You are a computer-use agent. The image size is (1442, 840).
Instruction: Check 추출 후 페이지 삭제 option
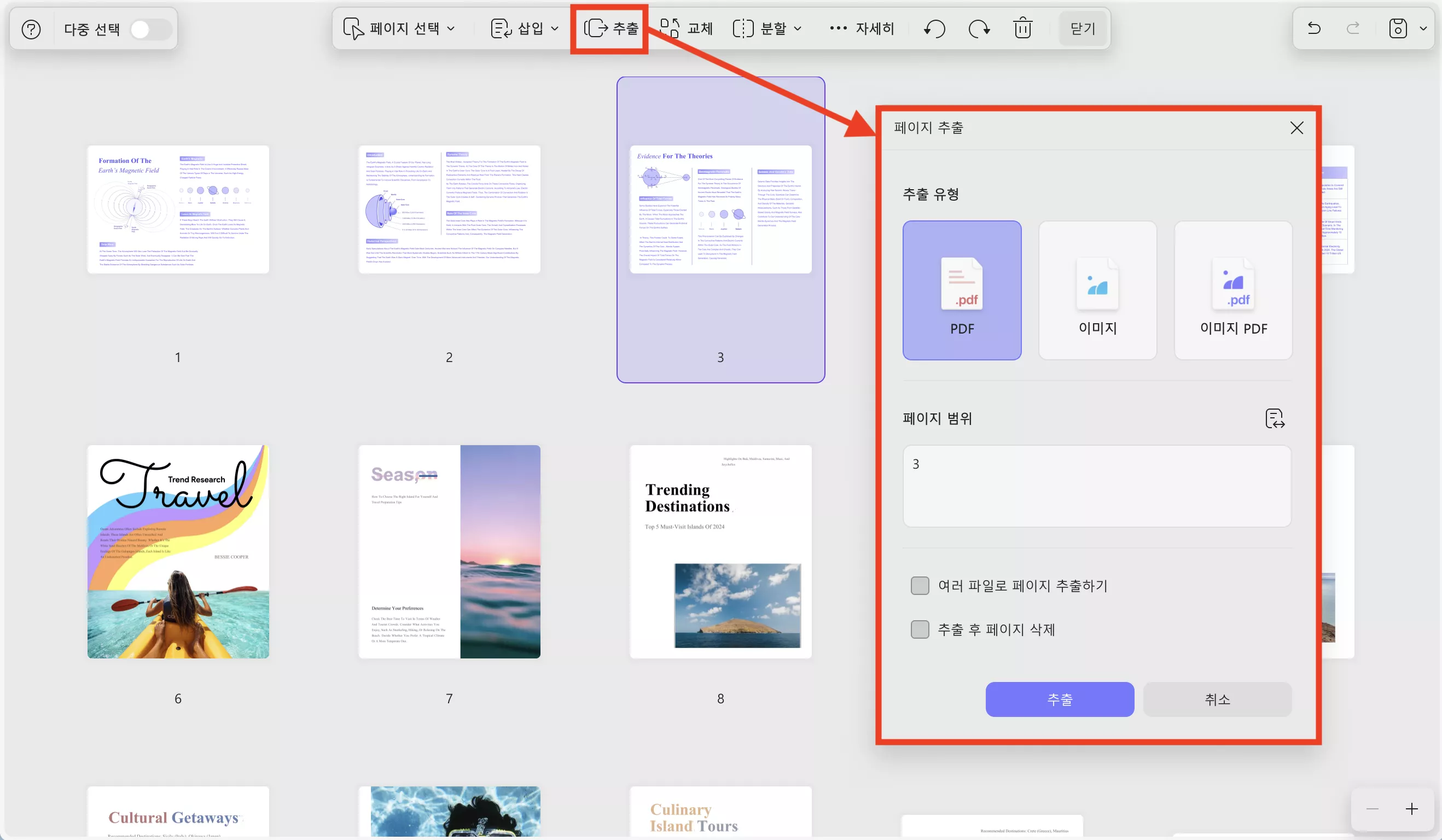(x=920, y=629)
